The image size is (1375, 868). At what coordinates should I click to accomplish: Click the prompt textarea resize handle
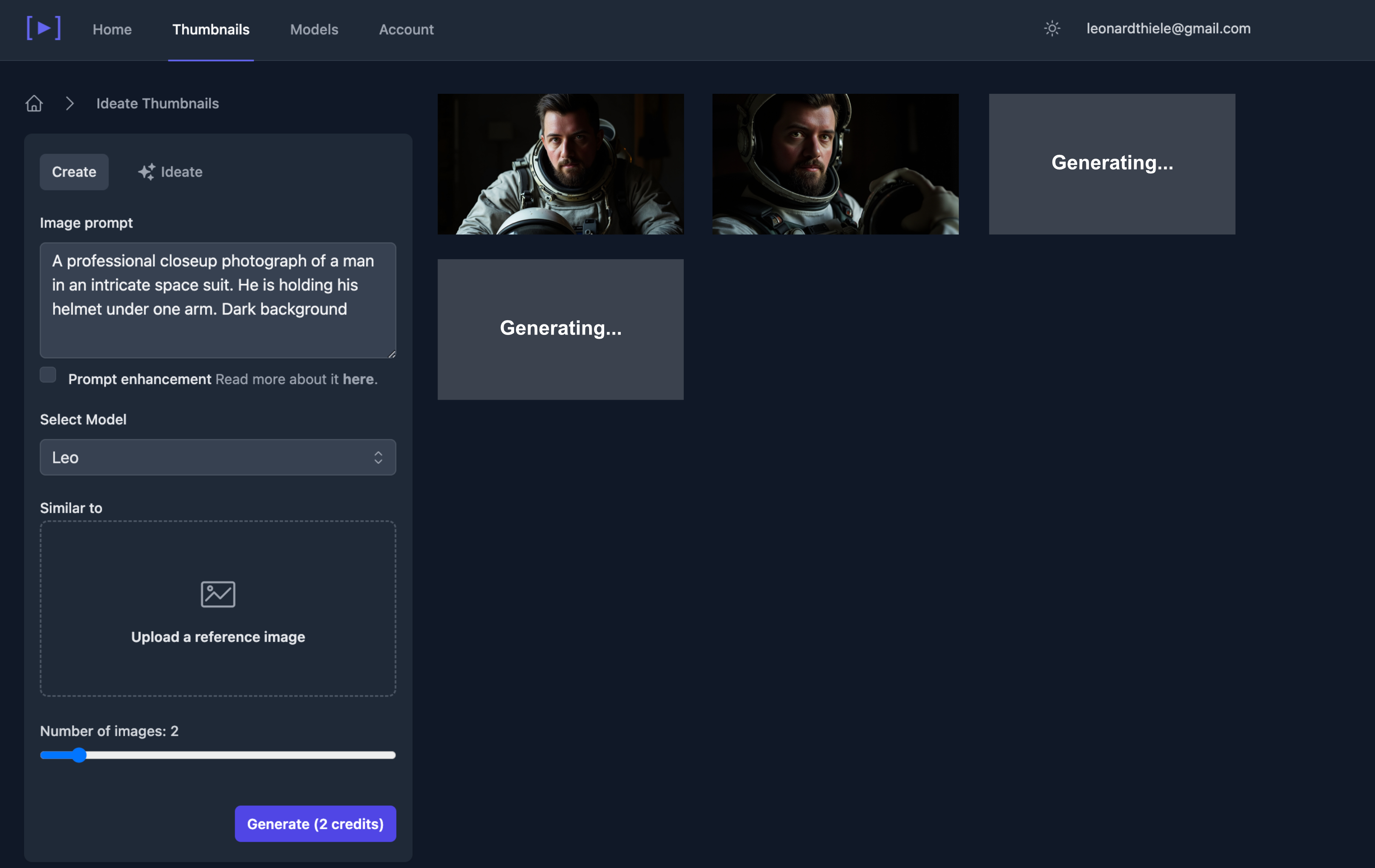392,354
